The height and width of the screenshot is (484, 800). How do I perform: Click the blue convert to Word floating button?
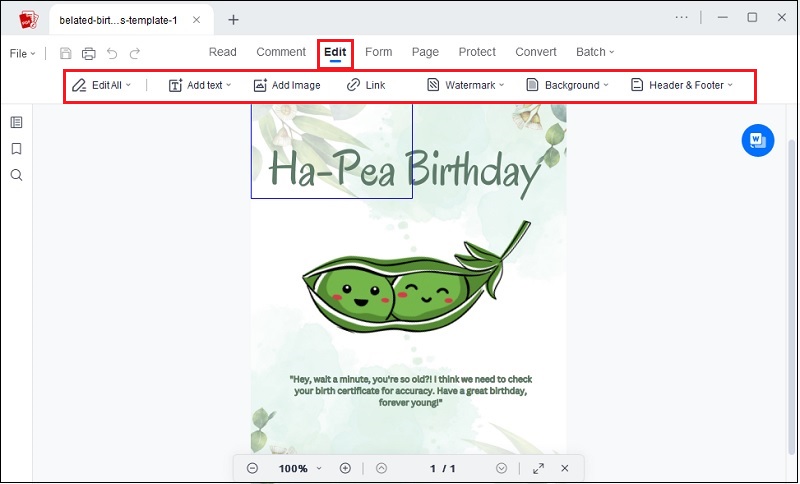758,140
